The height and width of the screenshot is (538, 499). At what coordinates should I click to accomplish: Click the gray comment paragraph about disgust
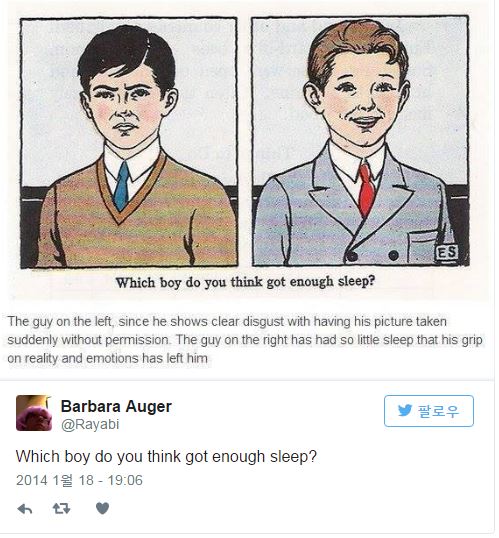pos(245,340)
